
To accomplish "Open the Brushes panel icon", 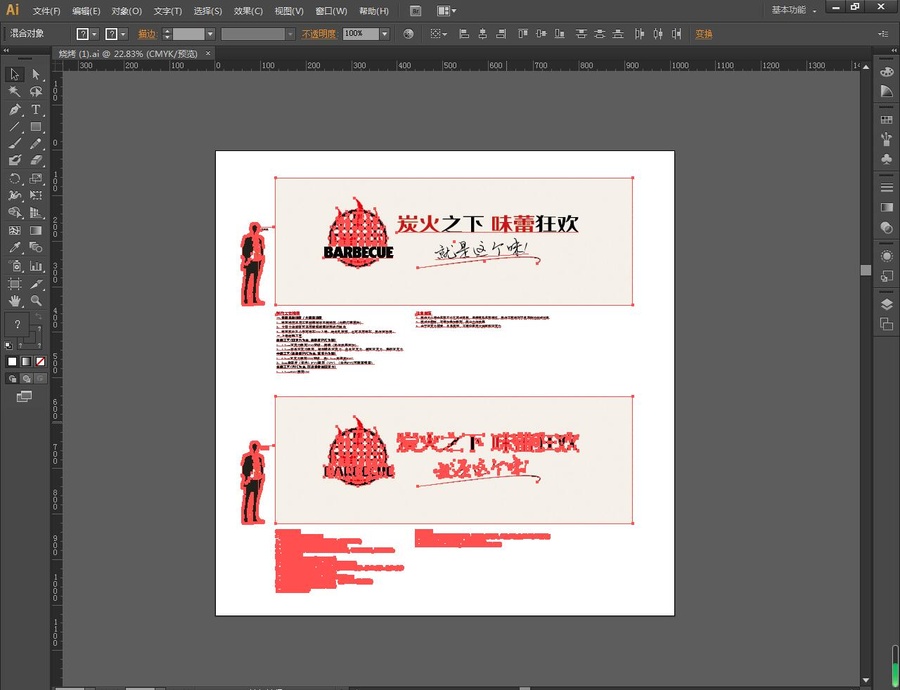I will (886, 138).
